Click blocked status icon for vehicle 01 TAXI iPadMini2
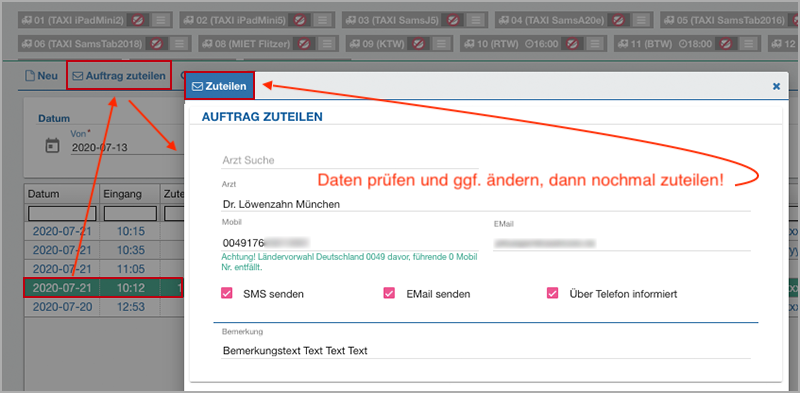The width and height of the screenshot is (800, 393). point(137,20)
